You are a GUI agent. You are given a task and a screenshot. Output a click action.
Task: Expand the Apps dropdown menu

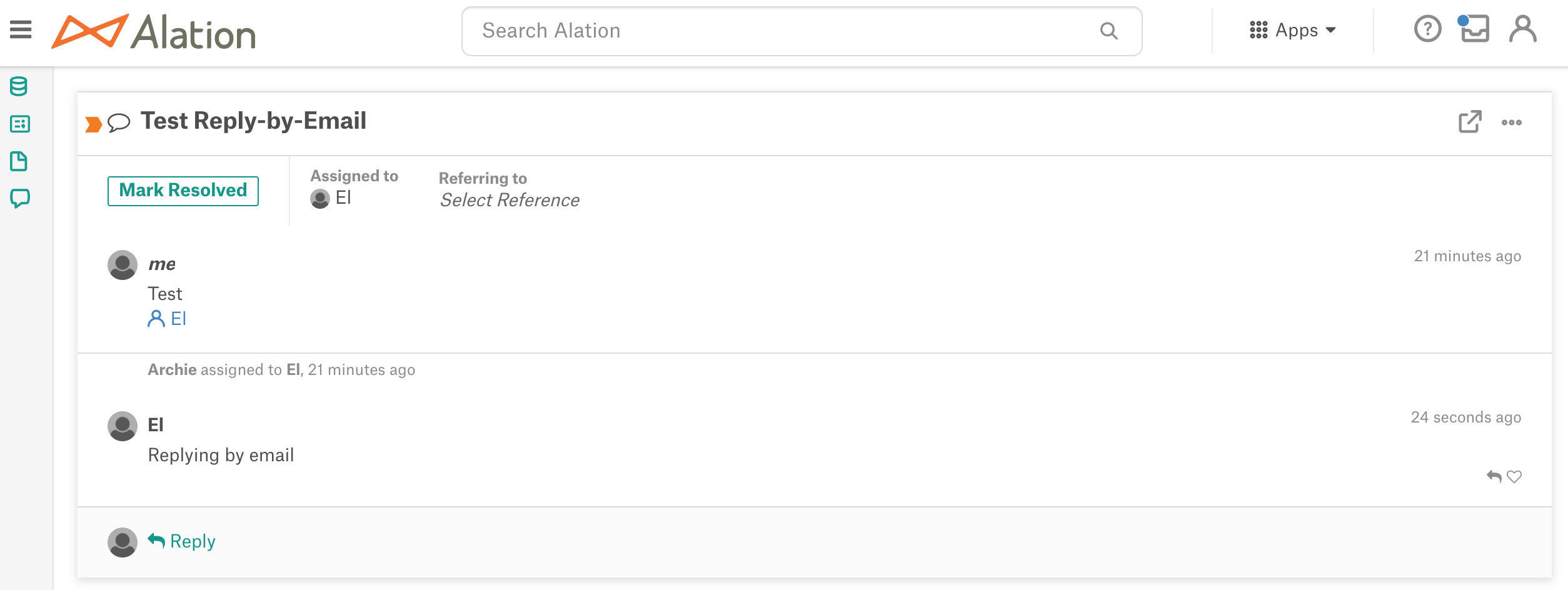tap(1292, 30)
